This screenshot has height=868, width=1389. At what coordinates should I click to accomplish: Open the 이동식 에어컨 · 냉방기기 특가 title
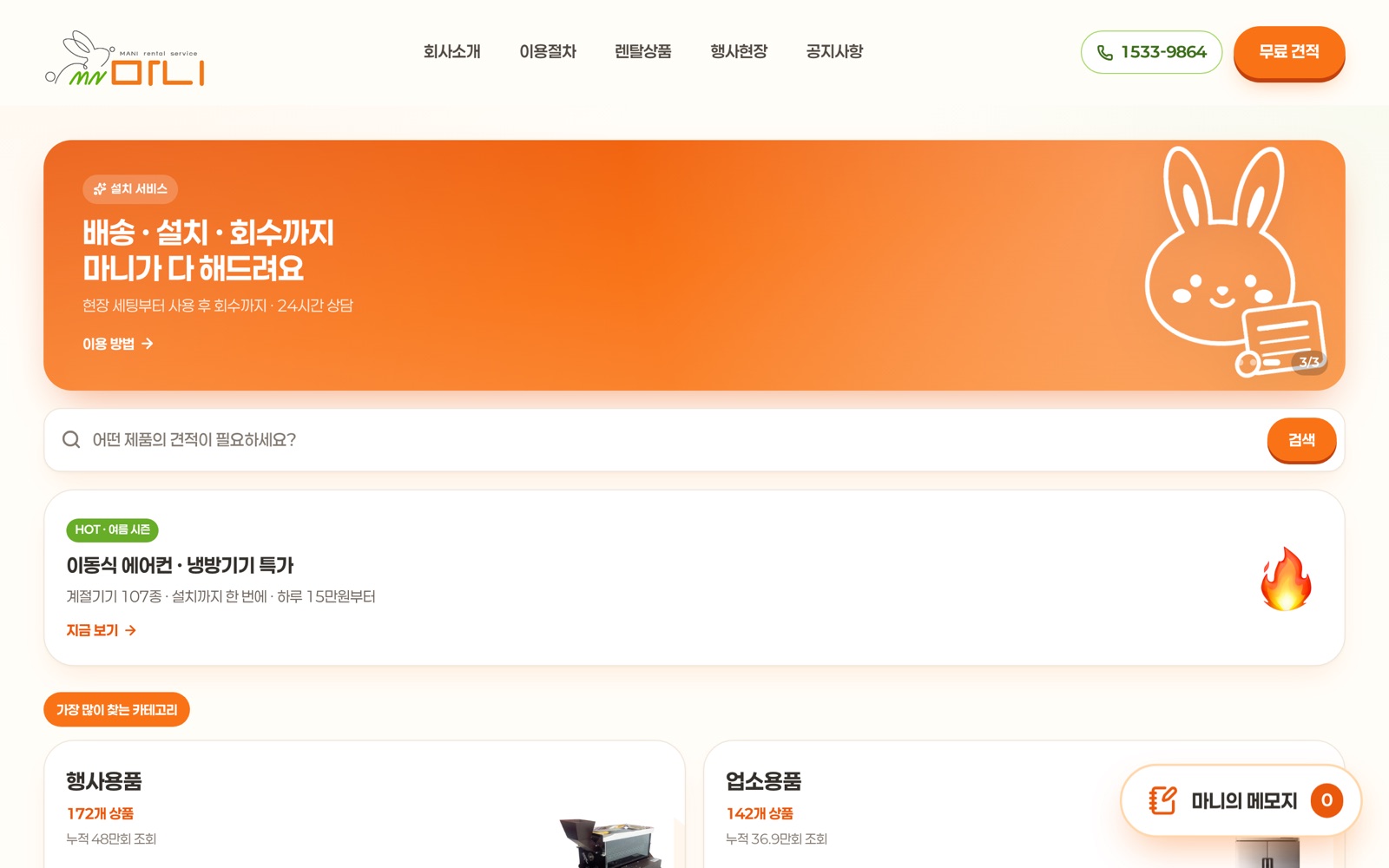180,565
